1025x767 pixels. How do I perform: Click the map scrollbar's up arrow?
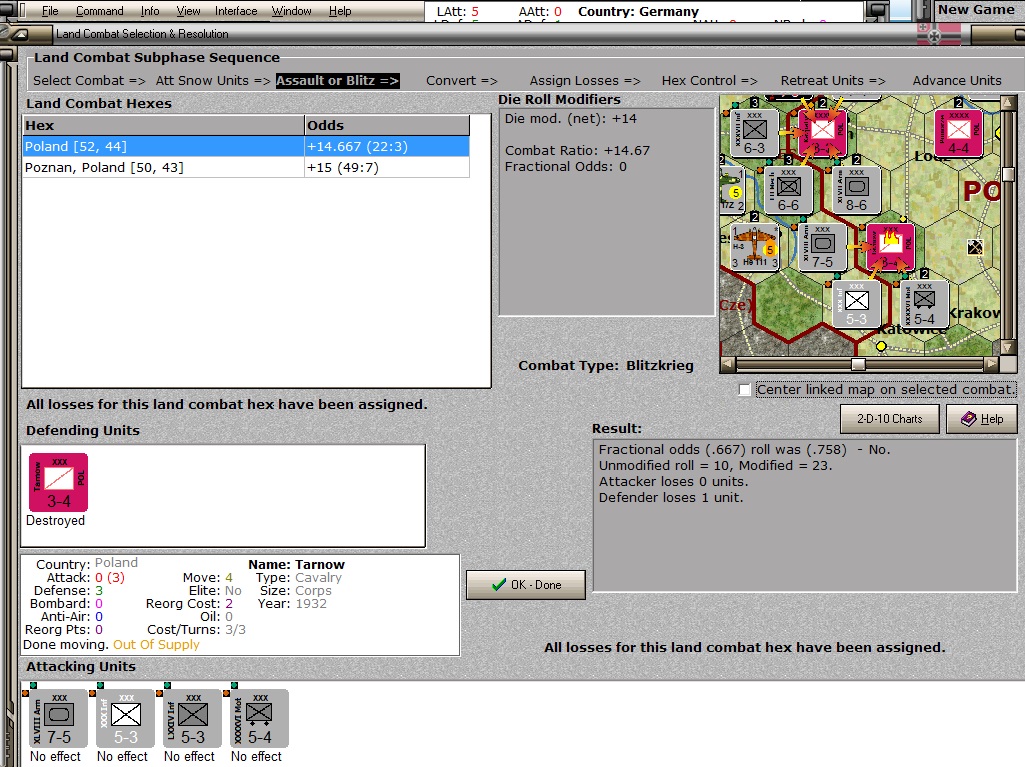point(1008,103)
